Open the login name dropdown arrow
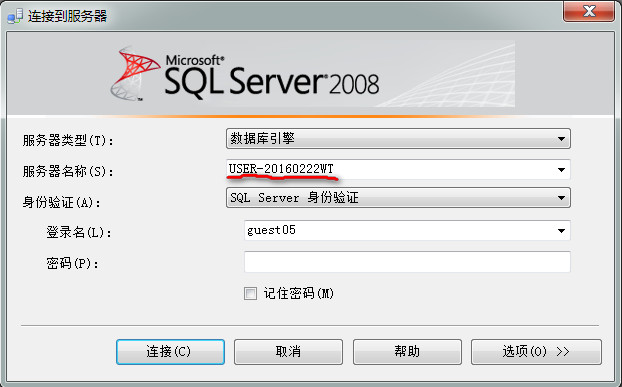Image resolution: width=622 pixels, height=387 pixels. click(561, 230)
